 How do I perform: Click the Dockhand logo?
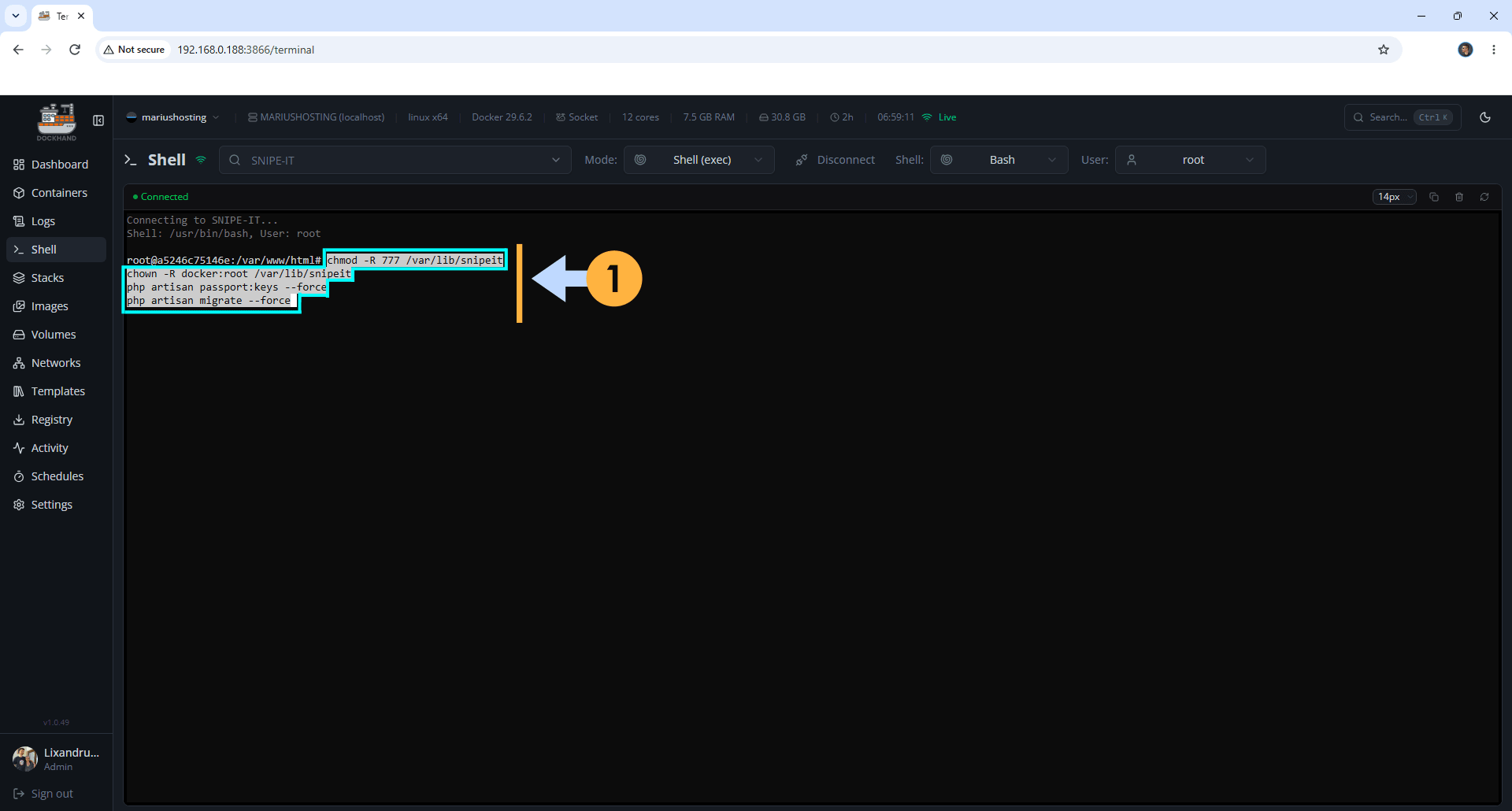57,122
